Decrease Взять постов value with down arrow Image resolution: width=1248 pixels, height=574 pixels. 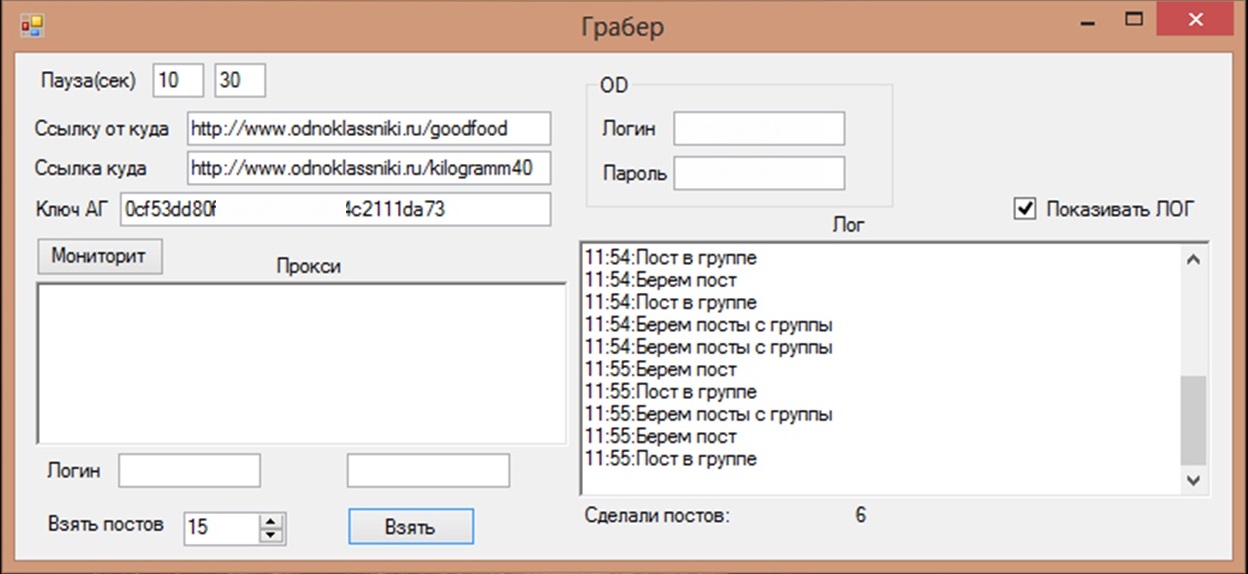[271, 535]
